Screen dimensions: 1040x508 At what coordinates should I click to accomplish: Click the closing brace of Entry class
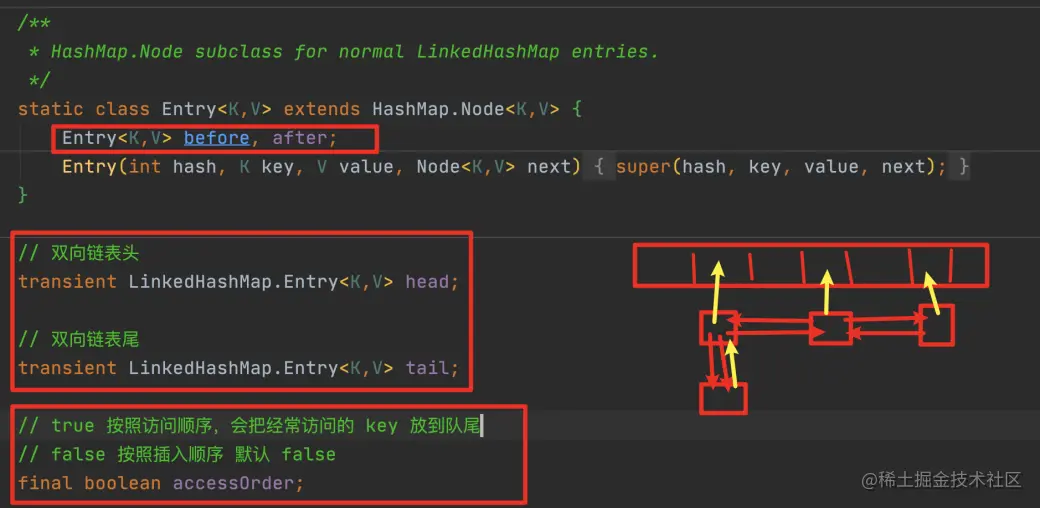pos(23,195)
